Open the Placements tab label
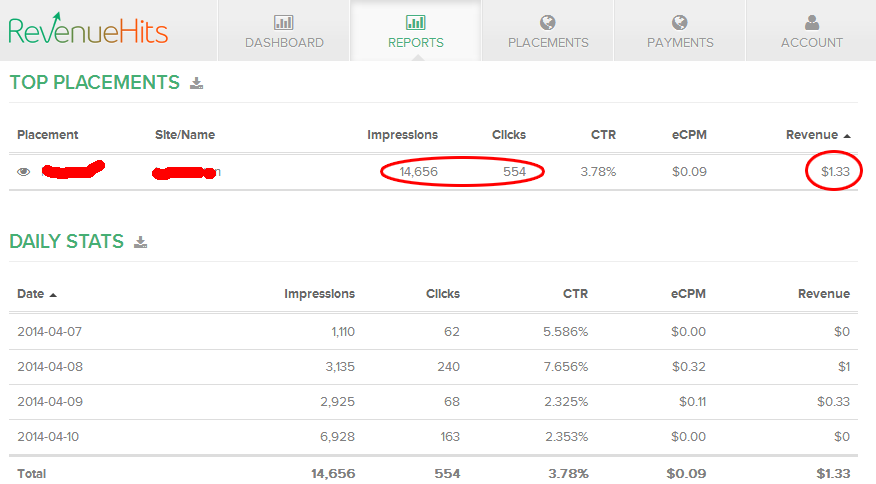This screenshot has height=484, width=876. [x=548, y=43]
